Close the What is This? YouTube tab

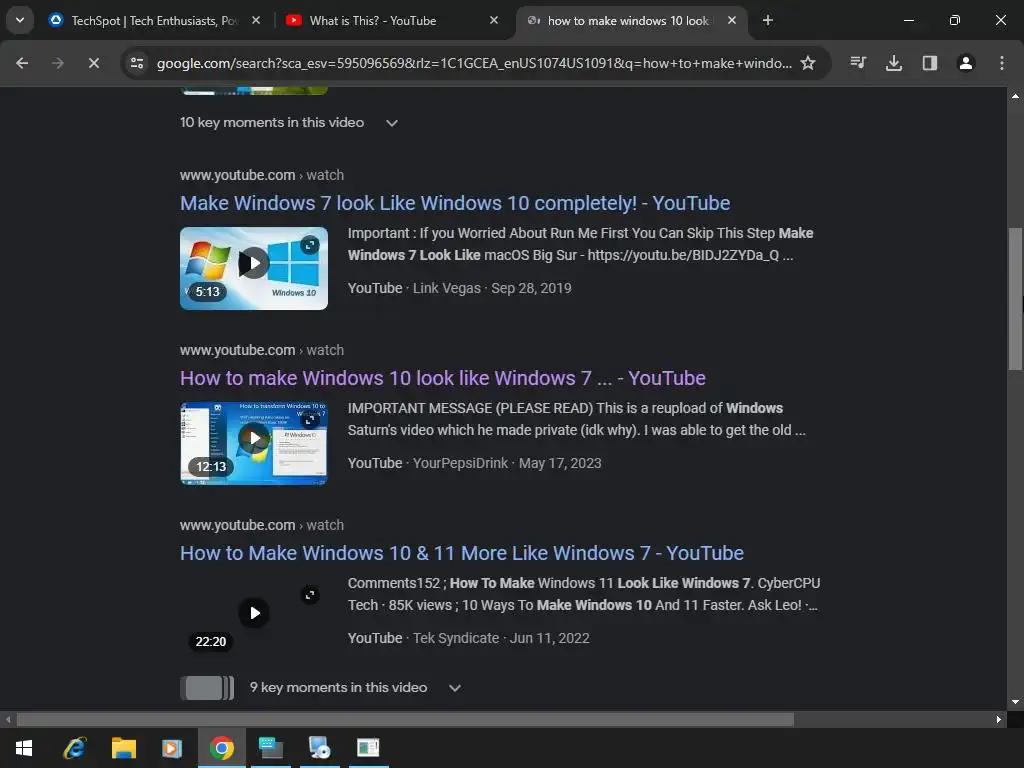click(x=494, y=20)
